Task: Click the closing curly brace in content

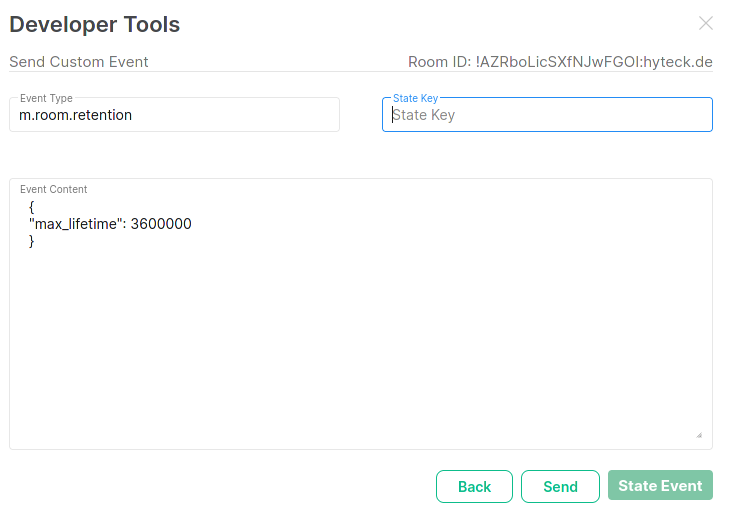Action: (x=32, y=241)
